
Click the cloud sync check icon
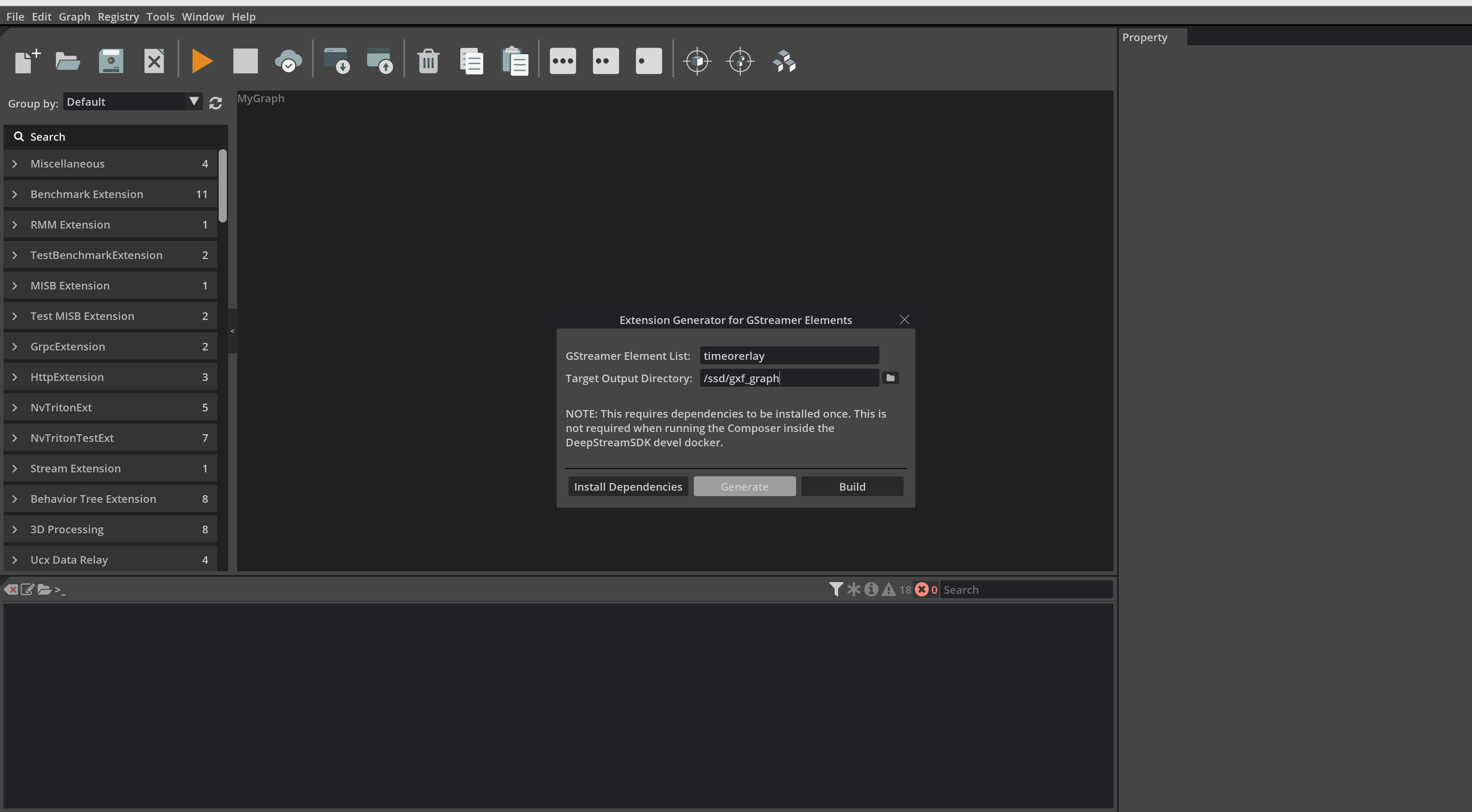[289, 61]
